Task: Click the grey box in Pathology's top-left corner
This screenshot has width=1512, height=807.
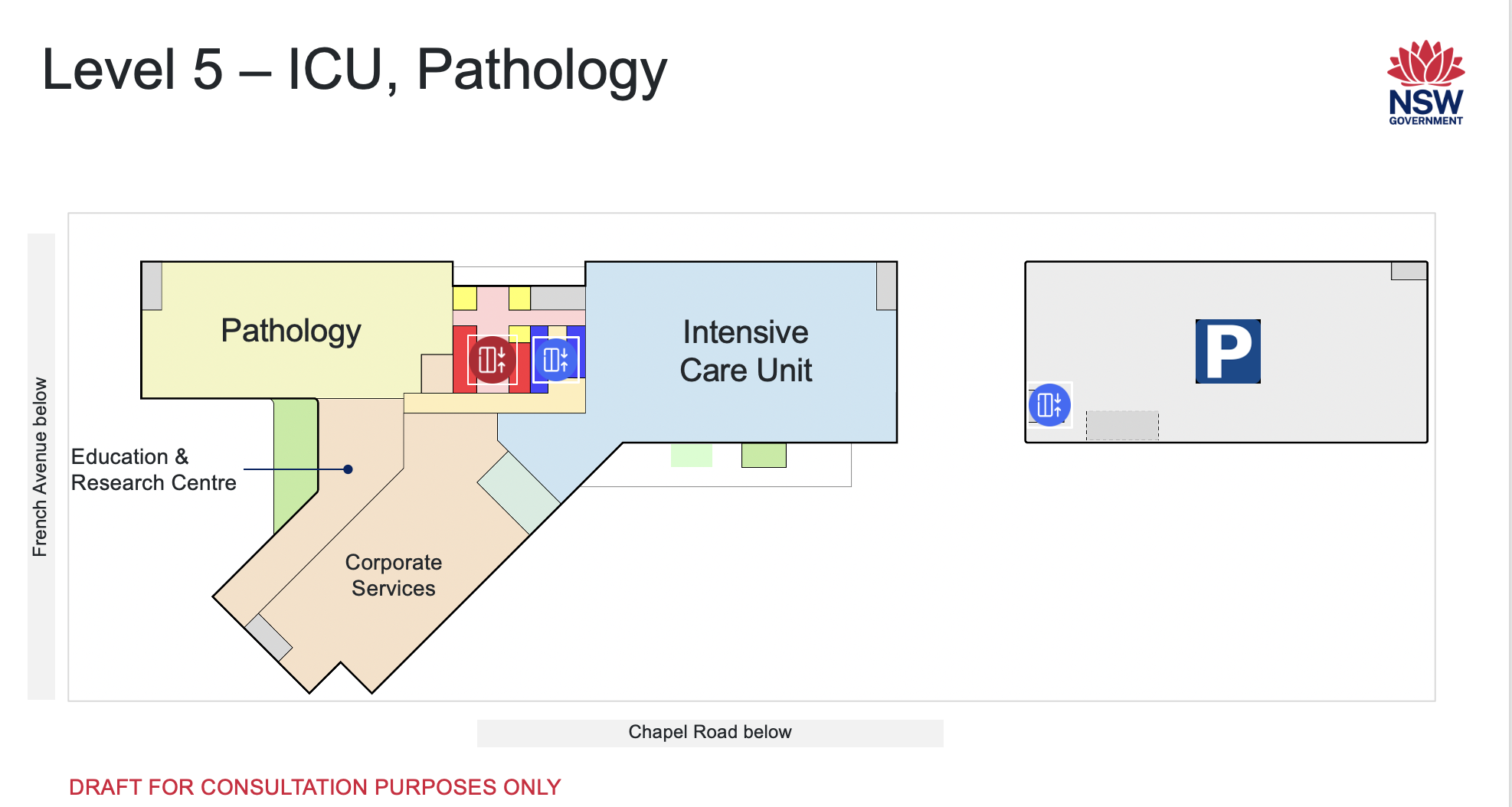Action: (152, 286)
